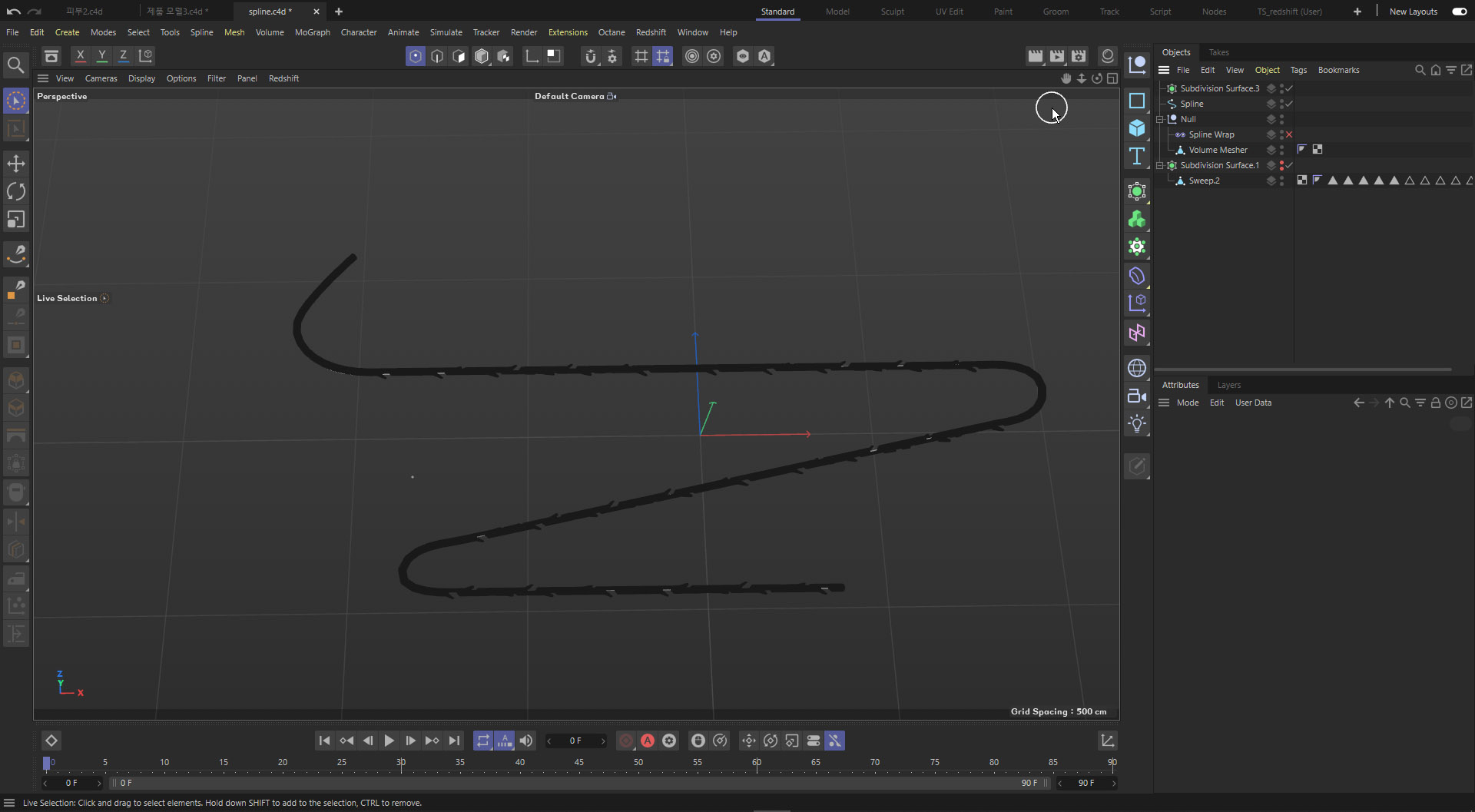
Task: Open Attributes User Data menu
Action: coord(1253,403)
